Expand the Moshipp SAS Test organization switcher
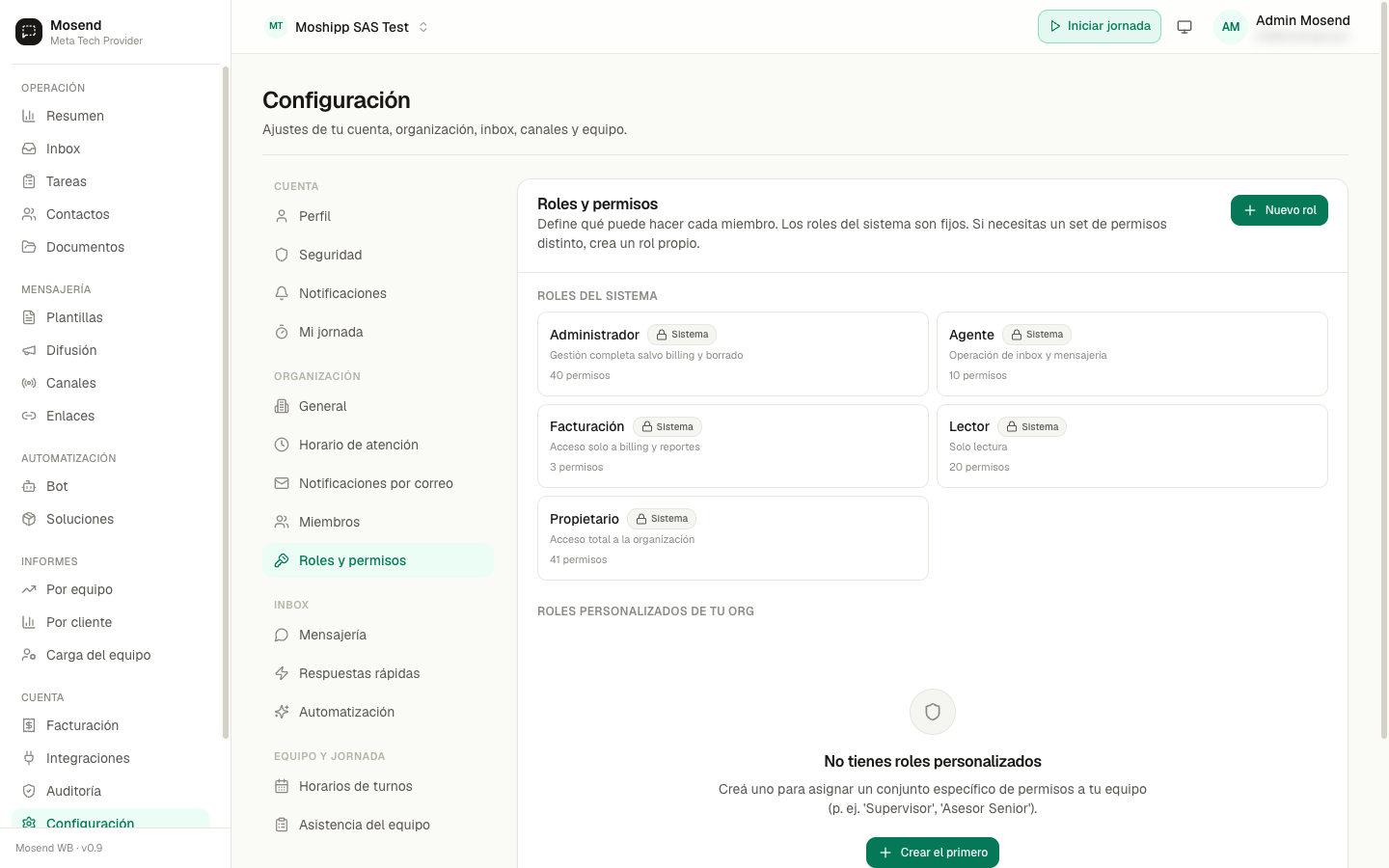This screenshot has width=1389, height=868. [x=347, y=27]
